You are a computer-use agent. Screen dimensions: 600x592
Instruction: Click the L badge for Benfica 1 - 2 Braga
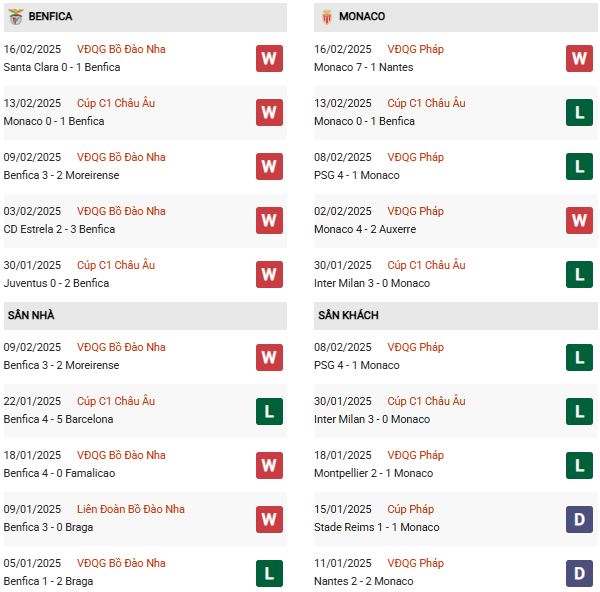click(x=269, y=572)
